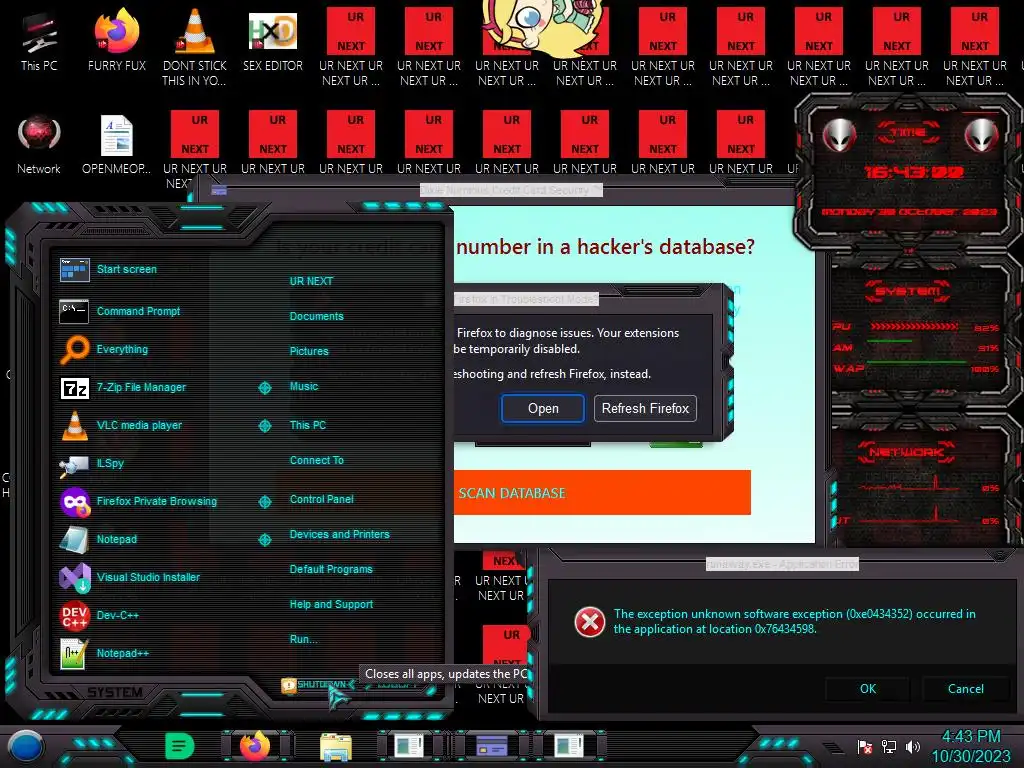The height and width of the screenshot is (768, 1024).
Task: Open File Explorer from the taskbar
Action: [336, 746]
